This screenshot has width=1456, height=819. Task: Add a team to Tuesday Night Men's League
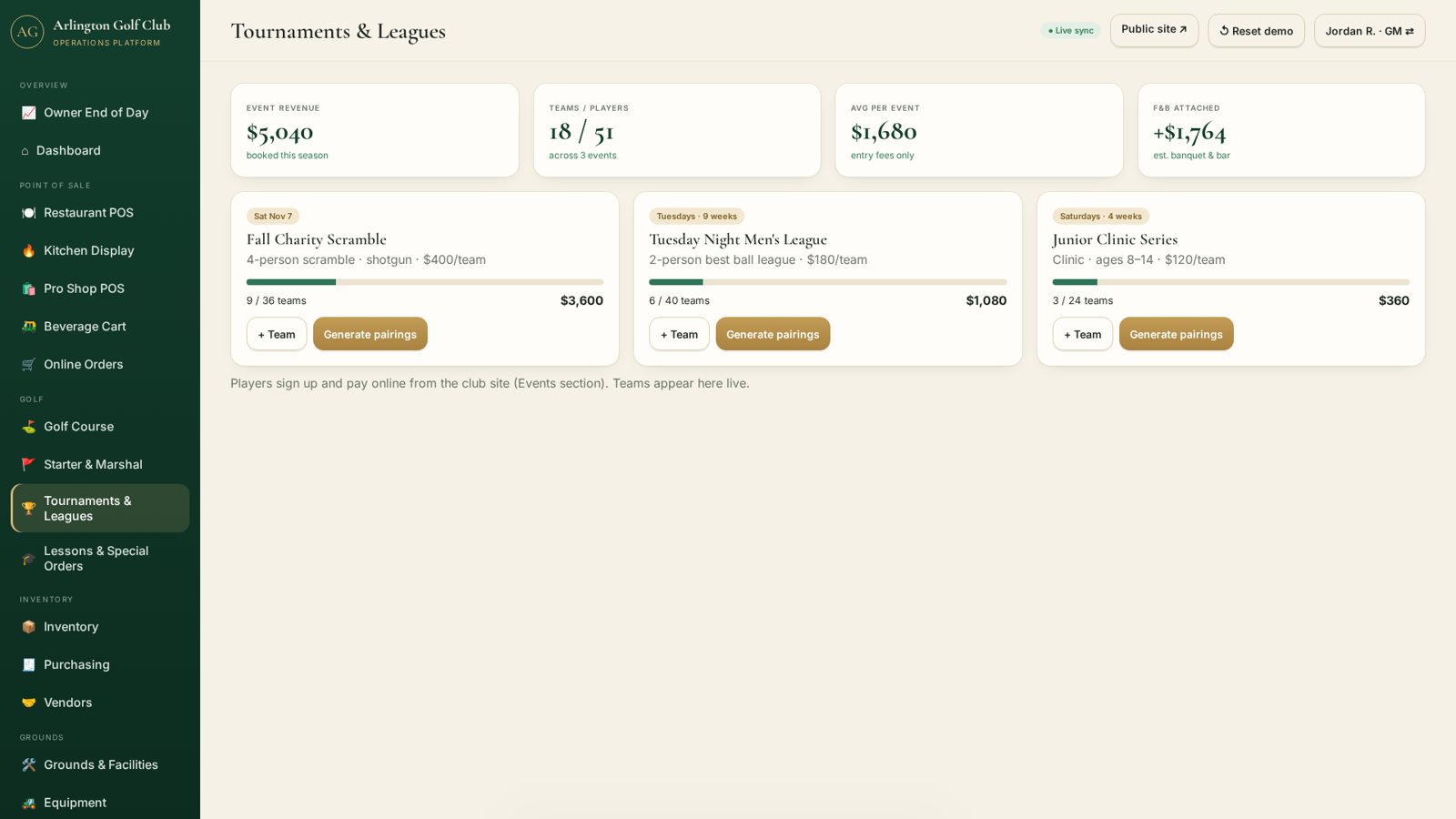(x=679, y=334)
